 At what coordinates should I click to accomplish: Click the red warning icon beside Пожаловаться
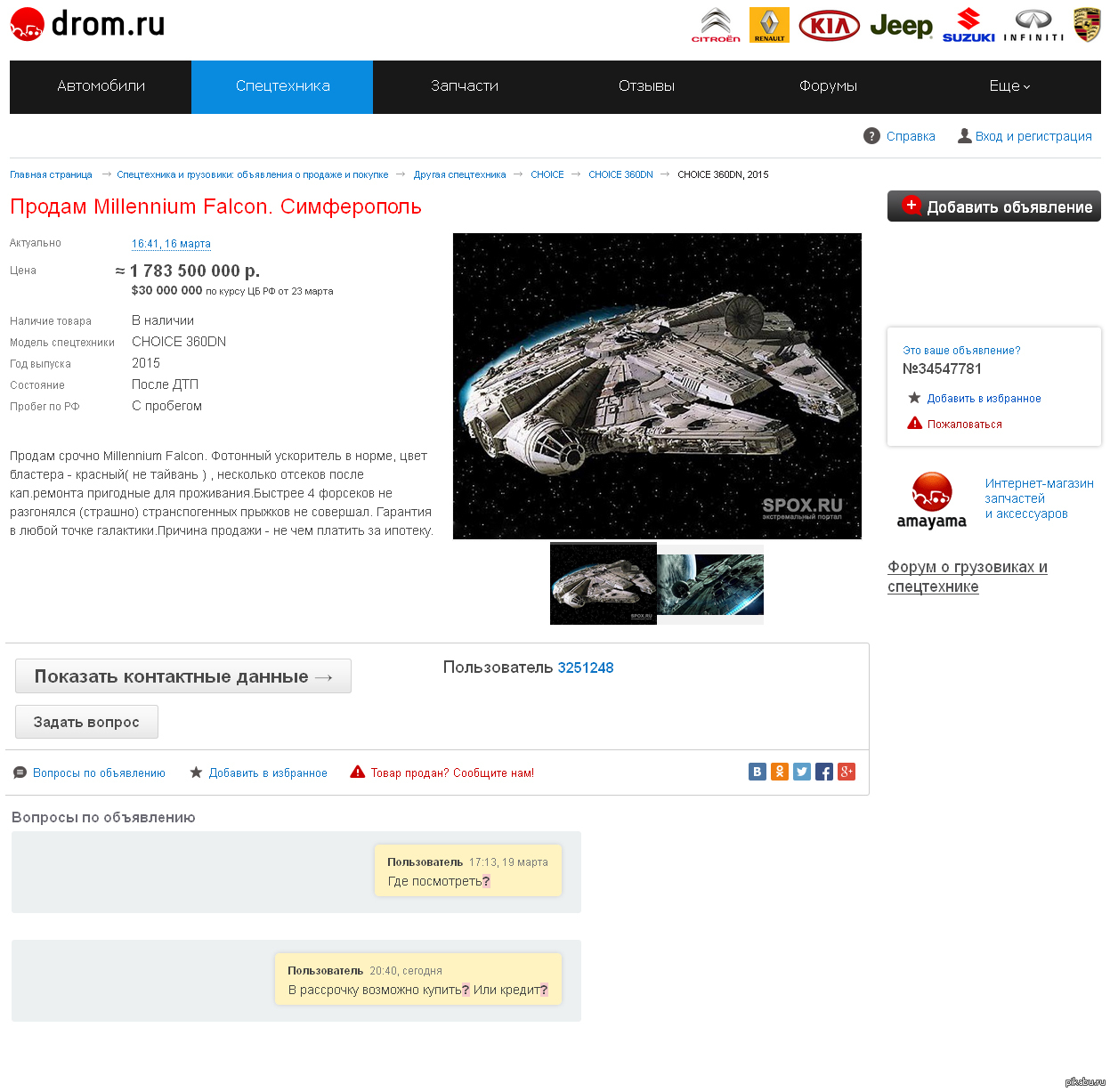[914, 424]
